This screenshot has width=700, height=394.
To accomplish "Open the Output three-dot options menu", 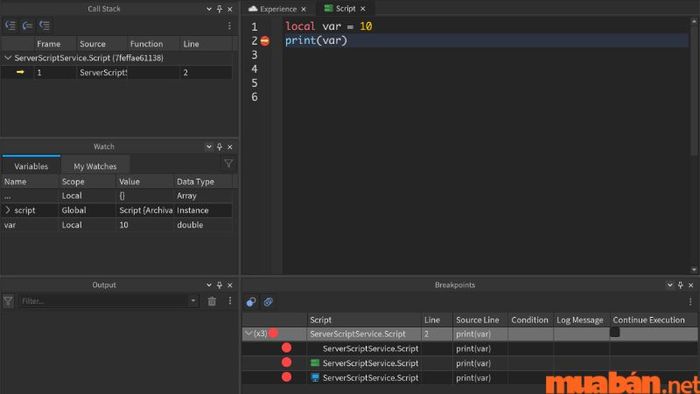I will tap(230, 301).
